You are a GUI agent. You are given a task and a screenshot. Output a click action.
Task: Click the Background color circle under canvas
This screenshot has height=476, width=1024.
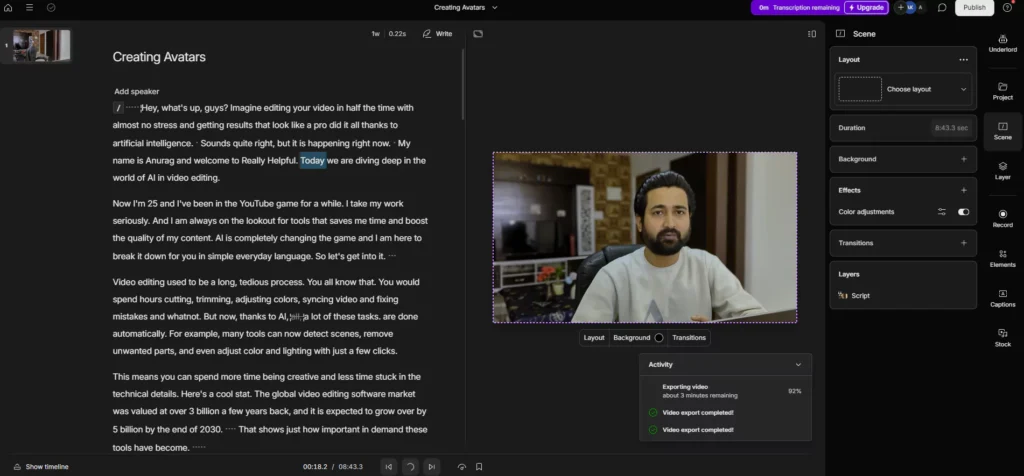659,338
